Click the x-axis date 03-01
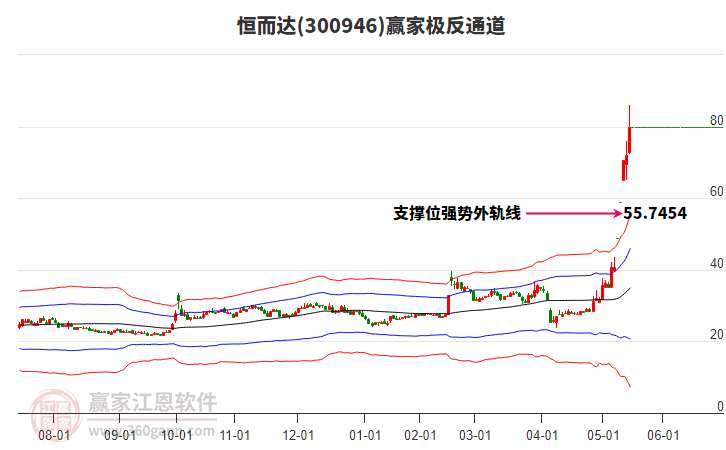Viewport: 726px width, 450px height. click(x=475, y=436)
